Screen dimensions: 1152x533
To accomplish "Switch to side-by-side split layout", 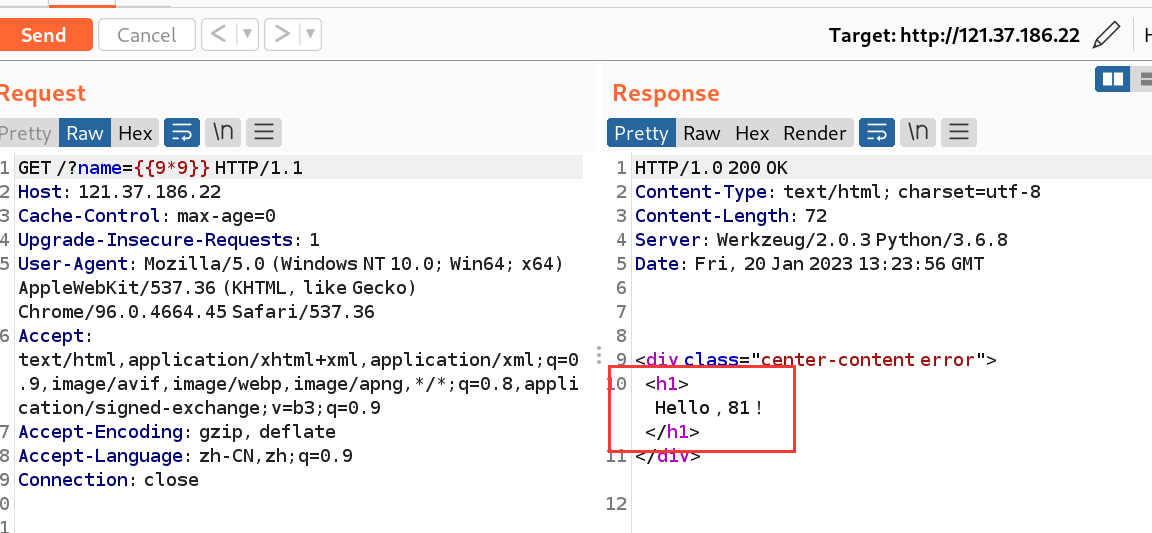I will coord(1112,79).
